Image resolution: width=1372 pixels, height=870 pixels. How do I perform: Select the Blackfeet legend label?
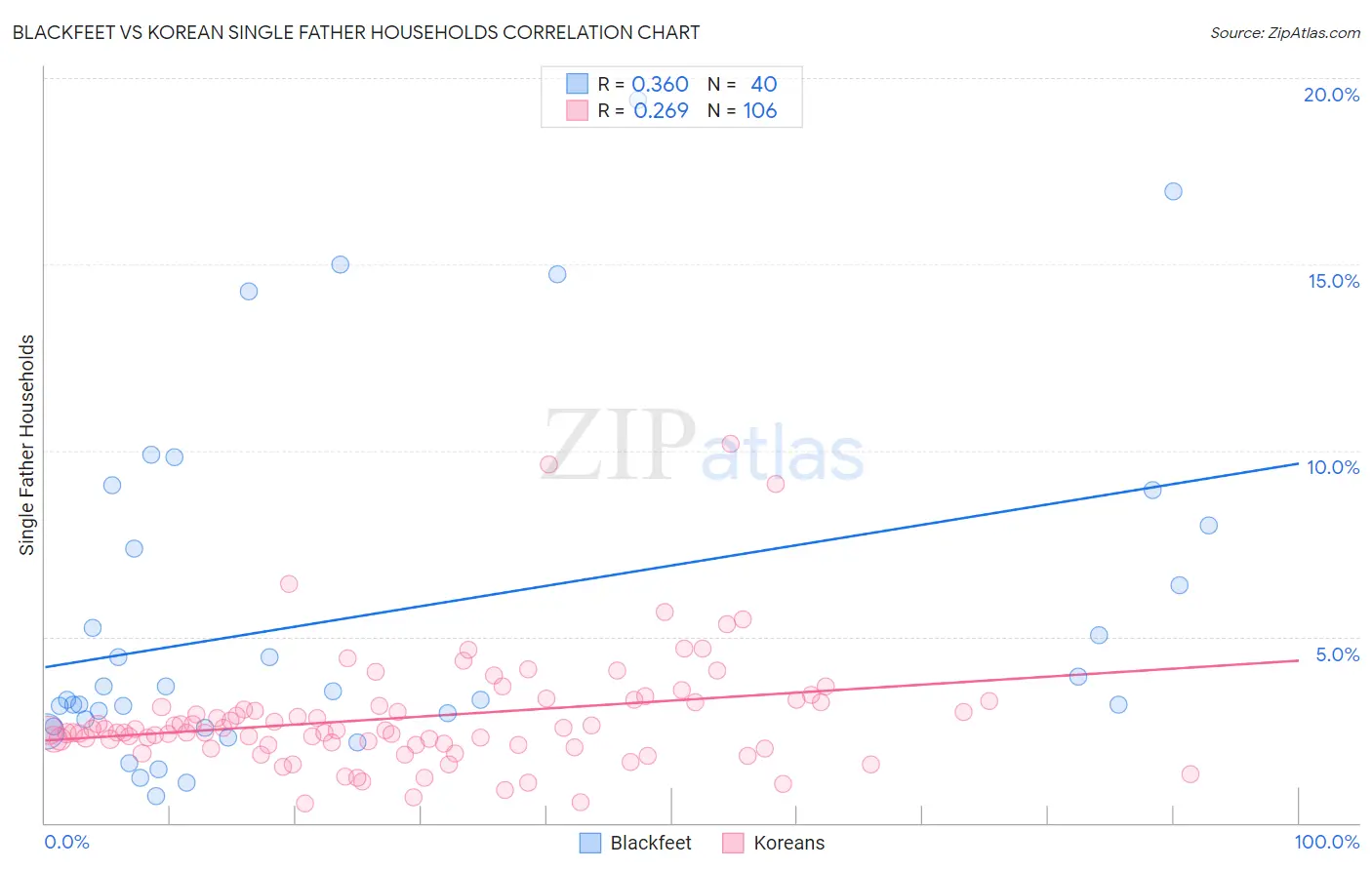tap(651, 843)
